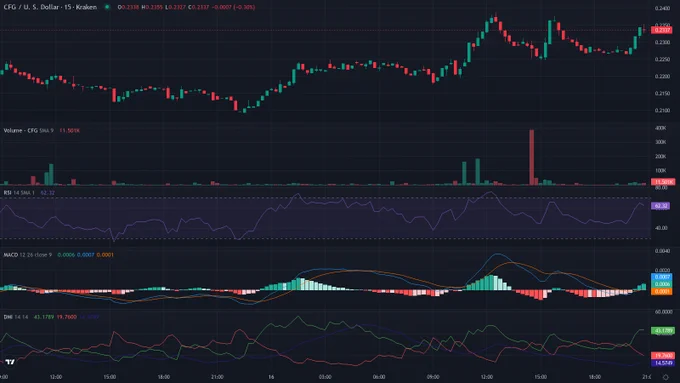Image resolution: width=680 pixels, height=383 pixels.
Task: Click the open value O0.2338
Action: point(128,7)
